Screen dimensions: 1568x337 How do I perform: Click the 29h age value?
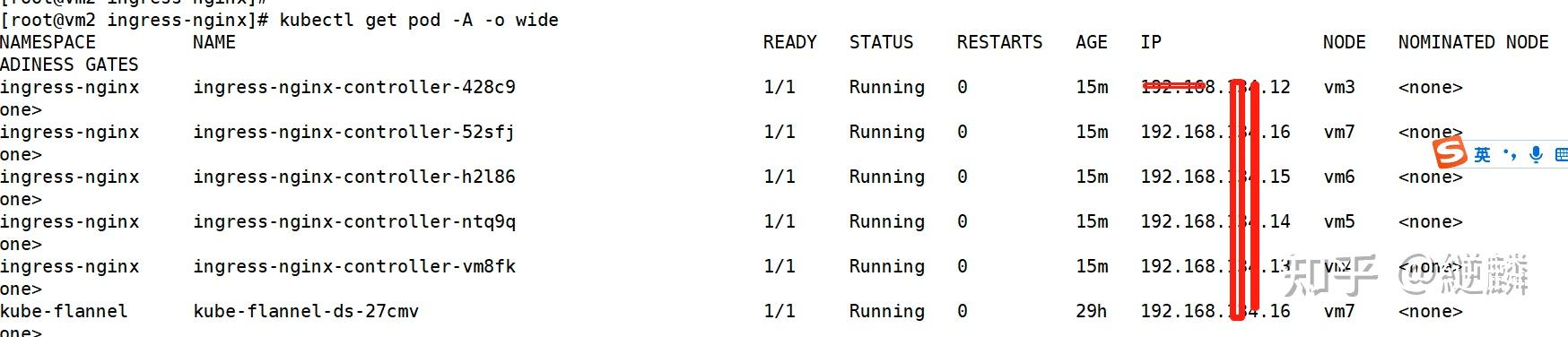click(1092, 311)
